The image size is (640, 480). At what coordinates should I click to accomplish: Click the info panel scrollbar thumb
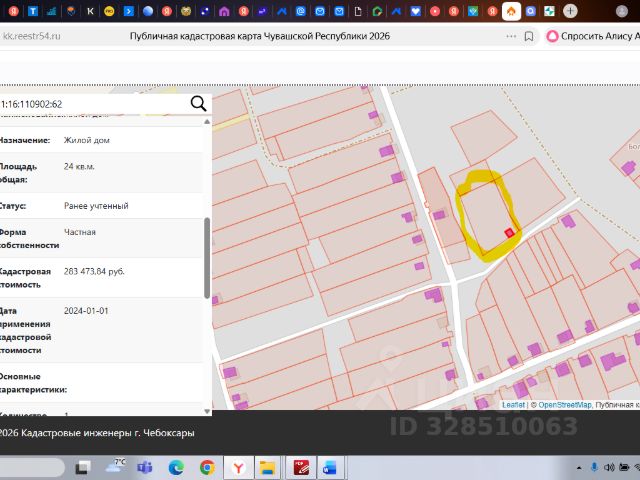coord(207,258)
